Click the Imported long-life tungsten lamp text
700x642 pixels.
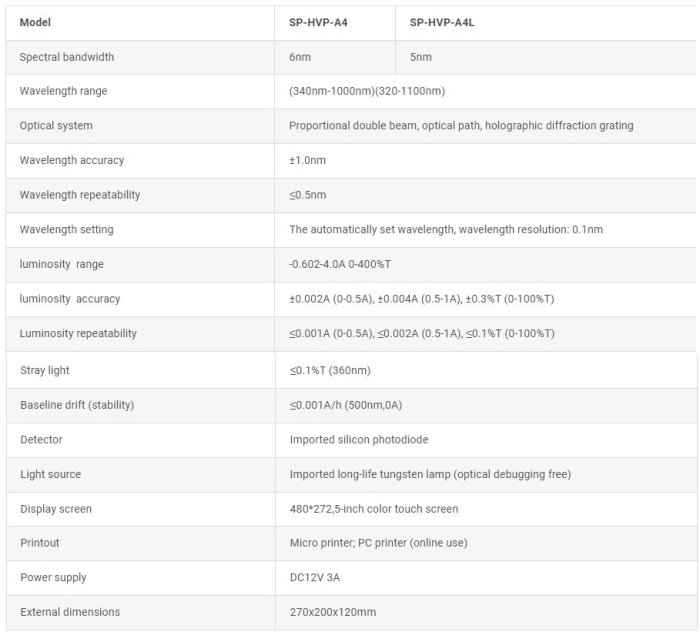click(430, 474)
